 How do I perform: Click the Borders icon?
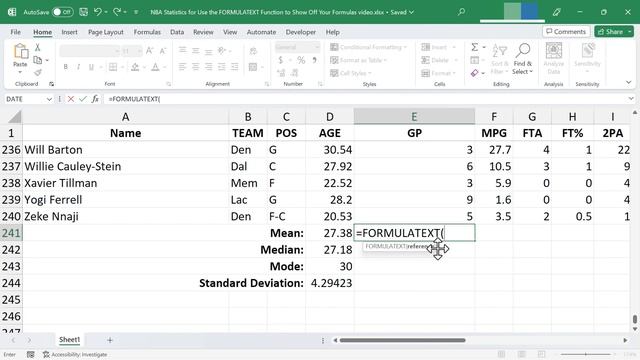[113, 67]
